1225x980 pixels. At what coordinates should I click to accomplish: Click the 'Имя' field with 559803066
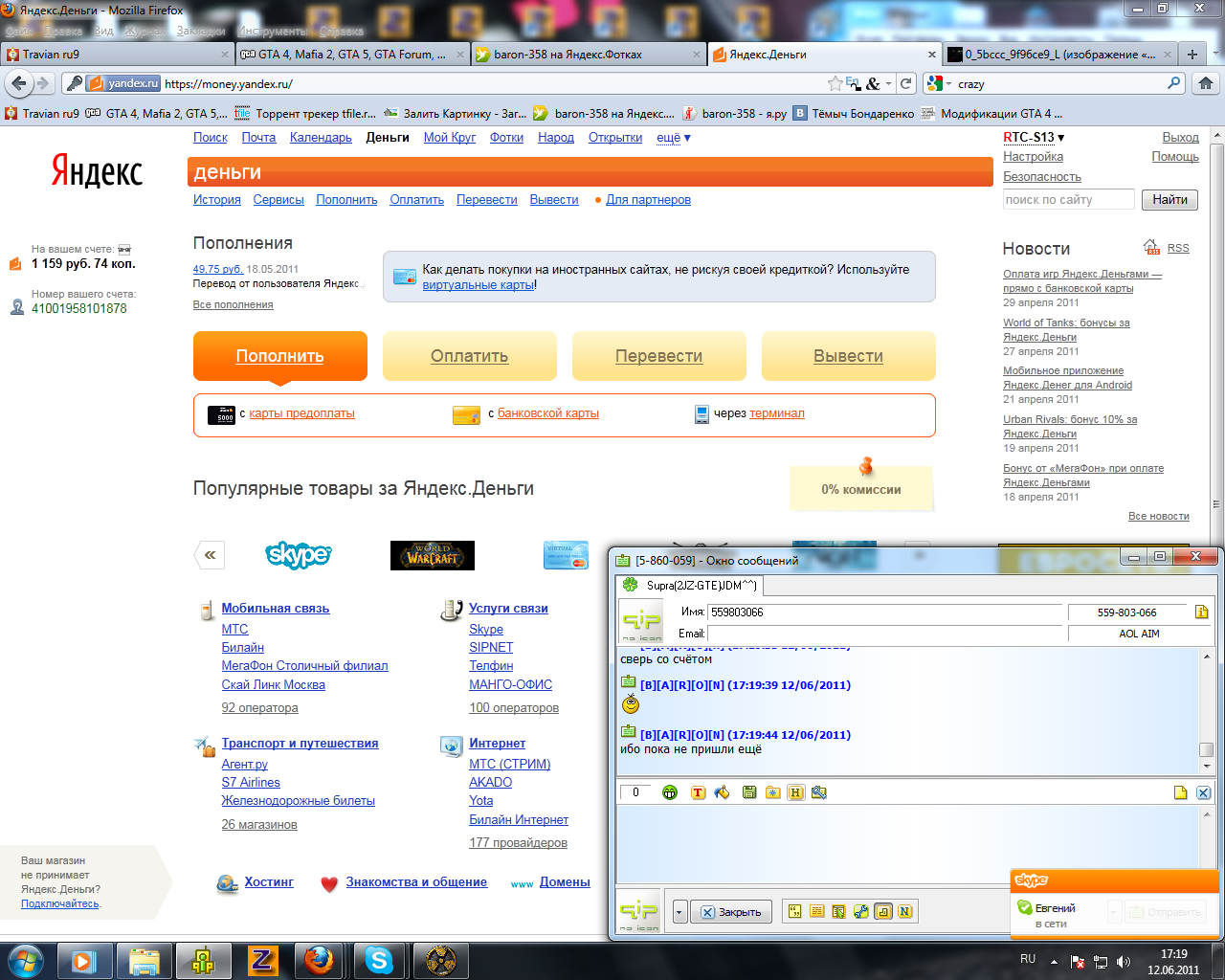(885, 612)
